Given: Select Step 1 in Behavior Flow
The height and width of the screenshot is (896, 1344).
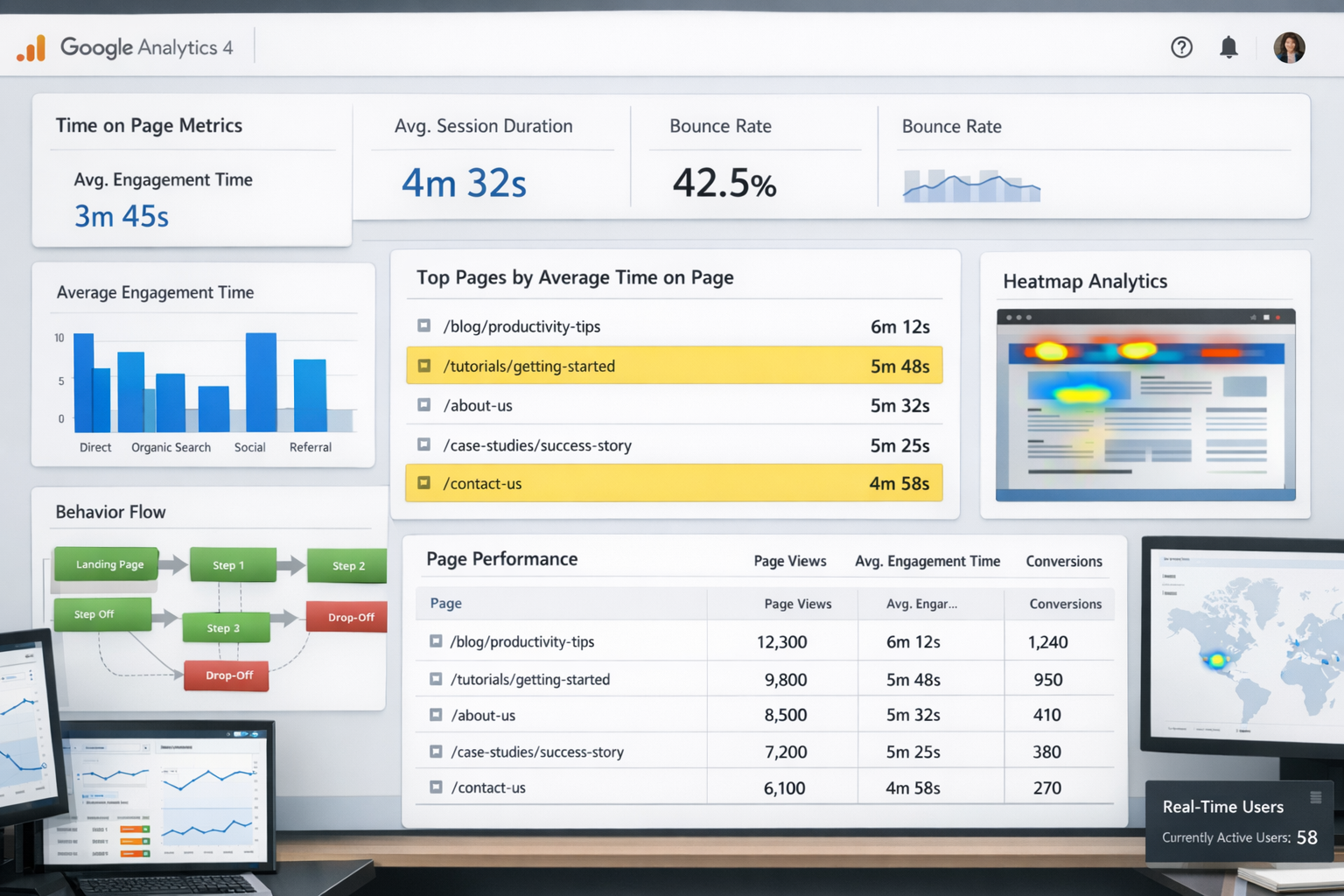Looking at the screenshot, I should pyautogui.click(x=232, y=564).
